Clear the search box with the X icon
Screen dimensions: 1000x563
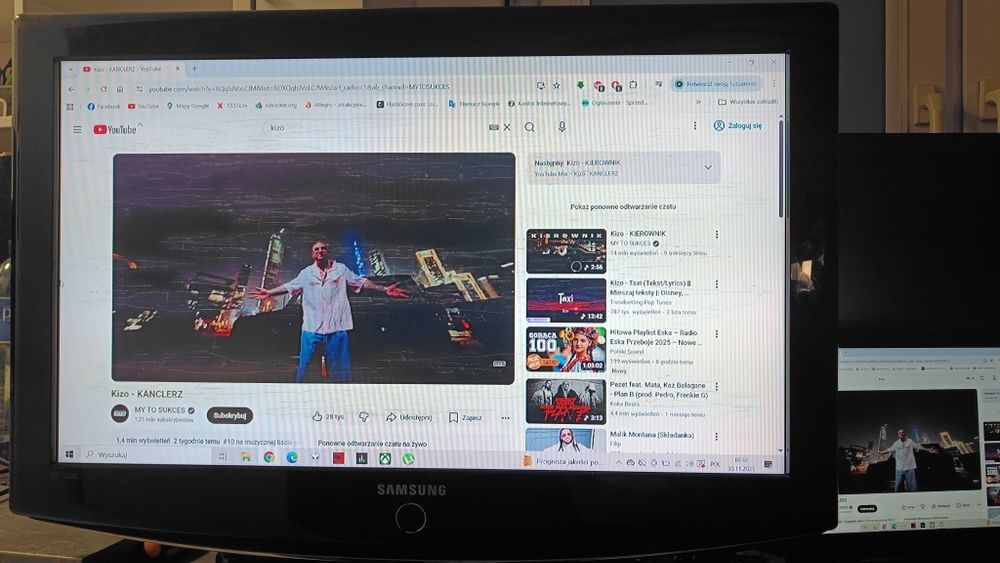pyautogui.click(x=507, y=128)
